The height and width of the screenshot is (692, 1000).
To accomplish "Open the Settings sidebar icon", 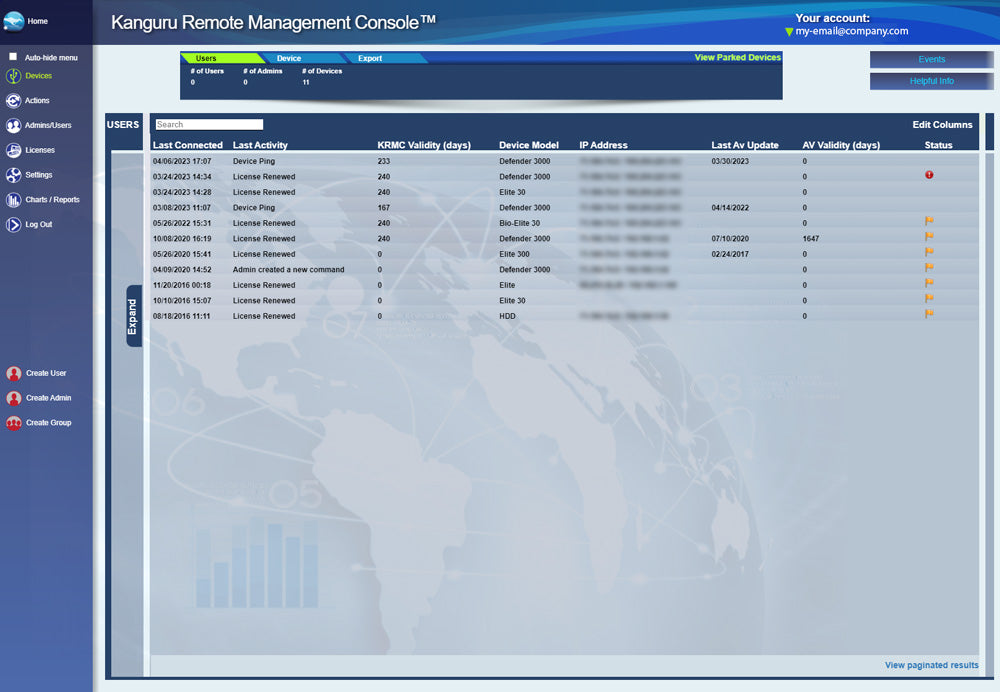I will [13, 175].
